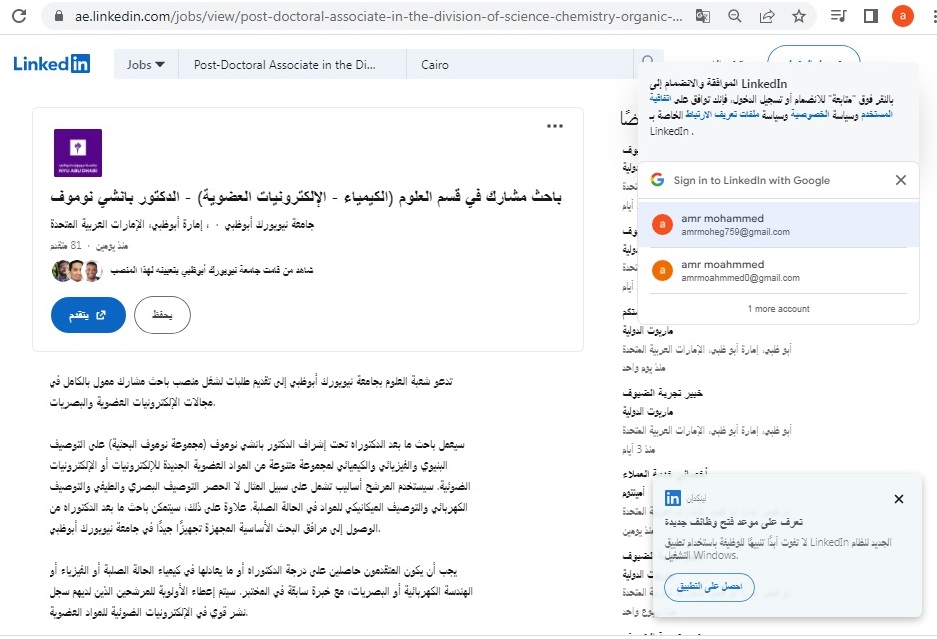Expand '1 more account' in Google sign-in
The height and width of the screenshot is (639, 937).
(x=778, y=309)
